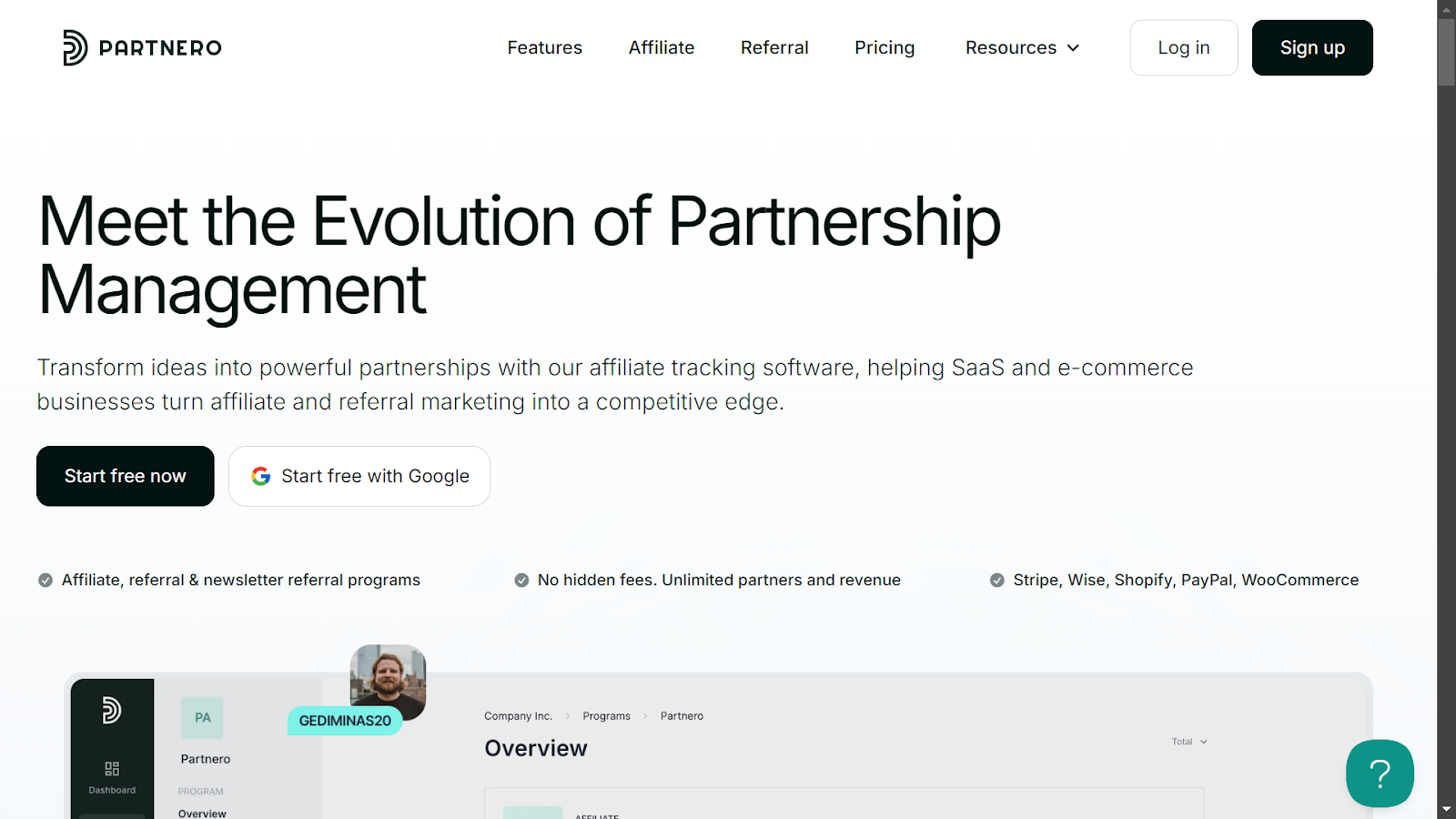
Task: Click the Sign up button
Action: click(1311, 47)
